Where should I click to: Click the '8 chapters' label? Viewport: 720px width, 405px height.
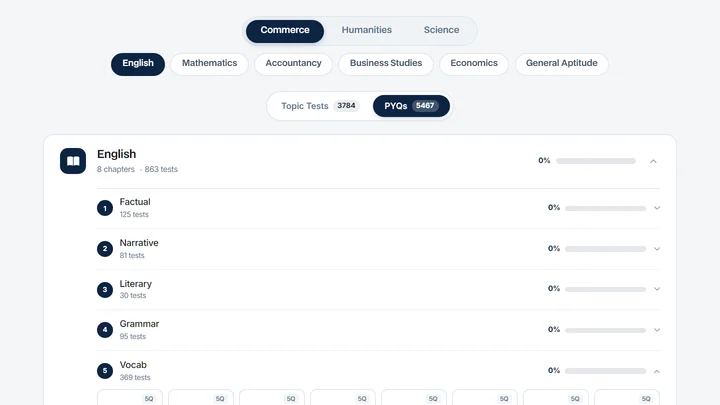click(x=116, y=169)
